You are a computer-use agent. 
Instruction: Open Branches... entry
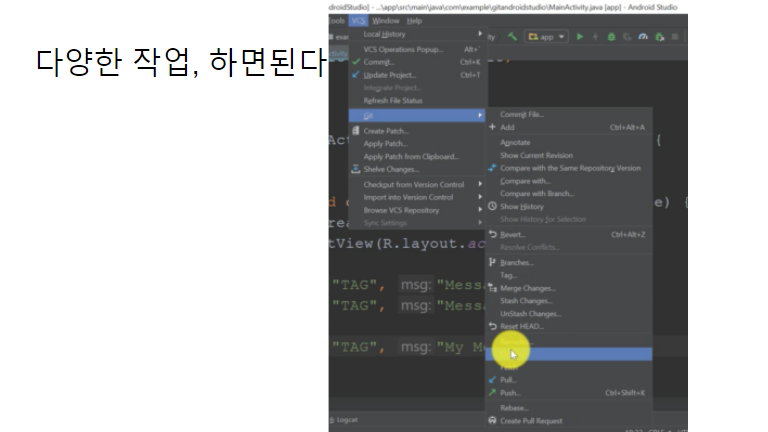pyautogui.click(x=569, y=263)
